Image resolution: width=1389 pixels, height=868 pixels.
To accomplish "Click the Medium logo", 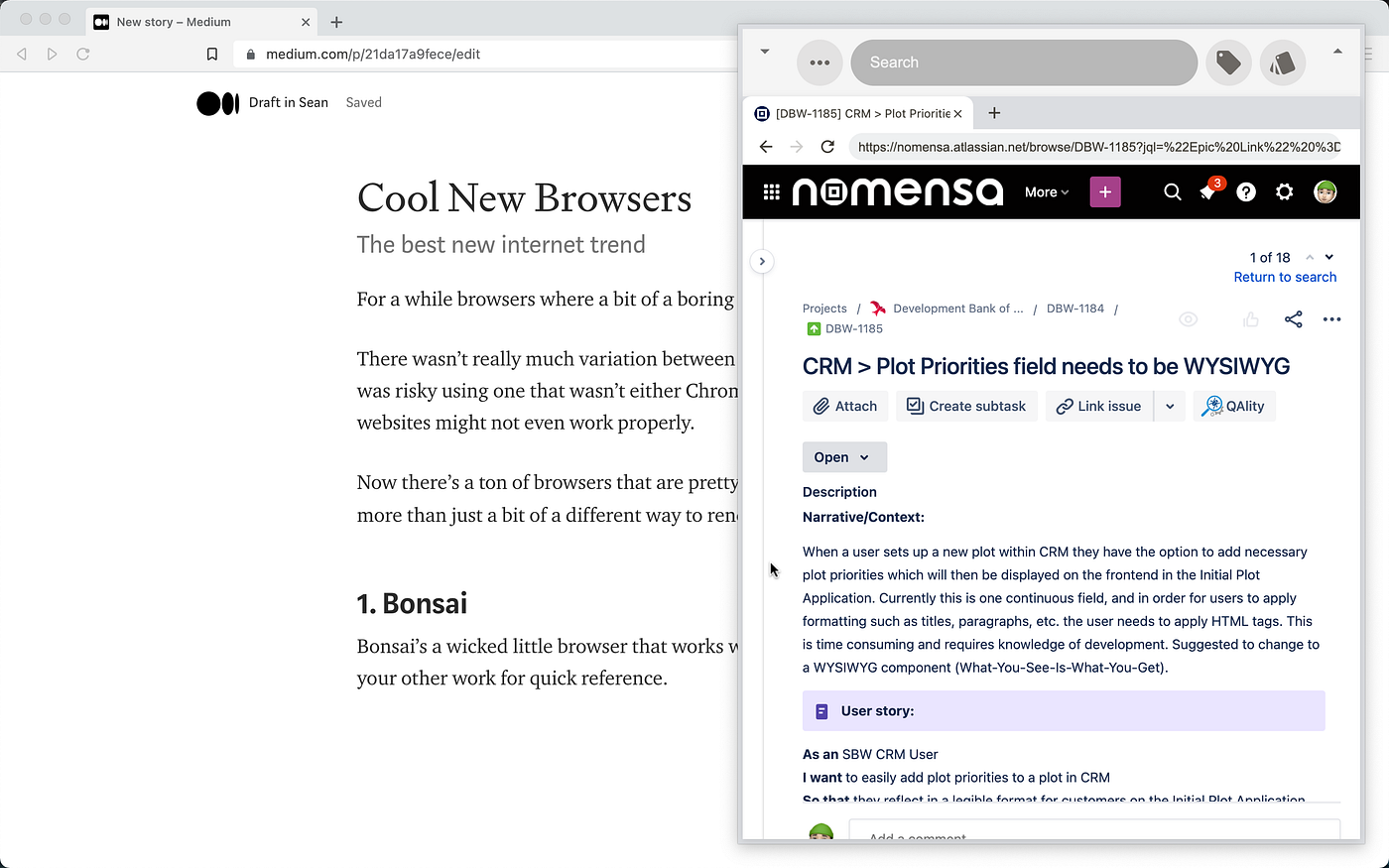I will (217, 103).
